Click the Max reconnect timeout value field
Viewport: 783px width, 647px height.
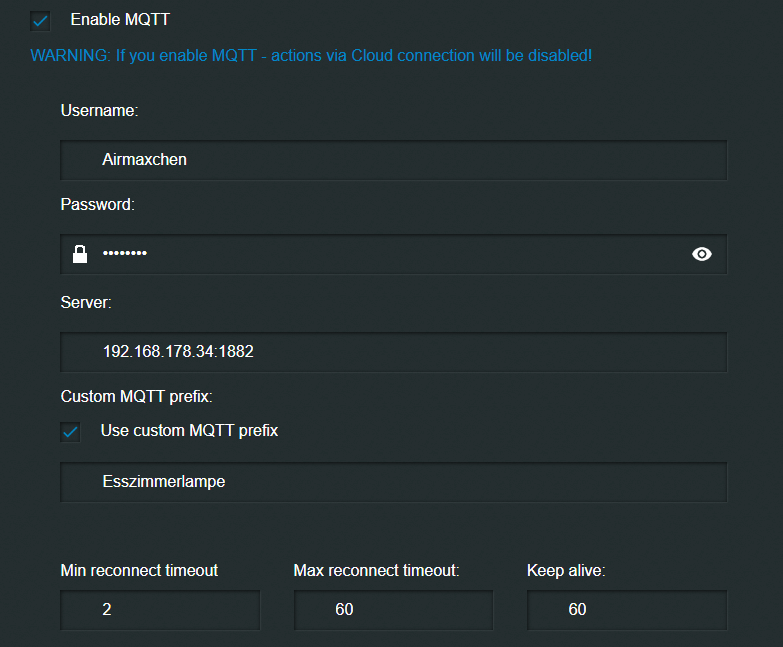[x=393, y=610]
